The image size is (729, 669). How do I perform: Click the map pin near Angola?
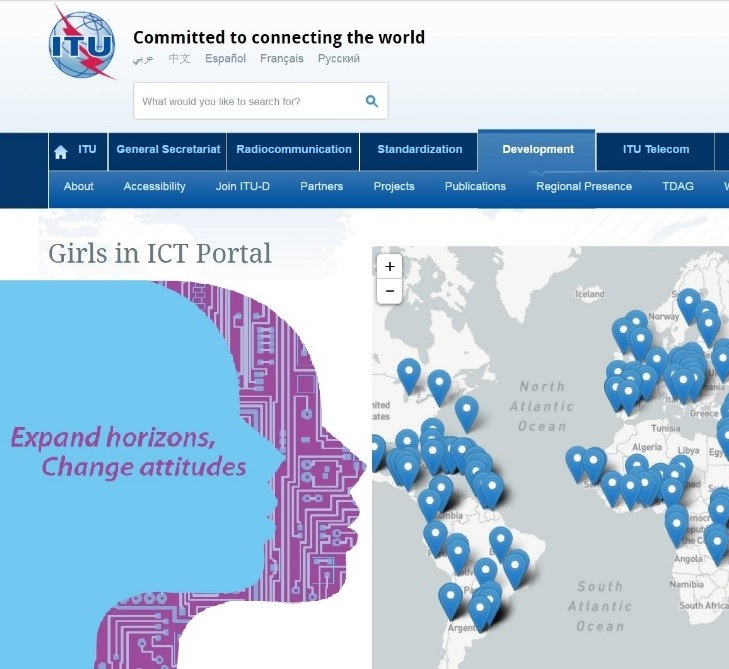[676, 527]
